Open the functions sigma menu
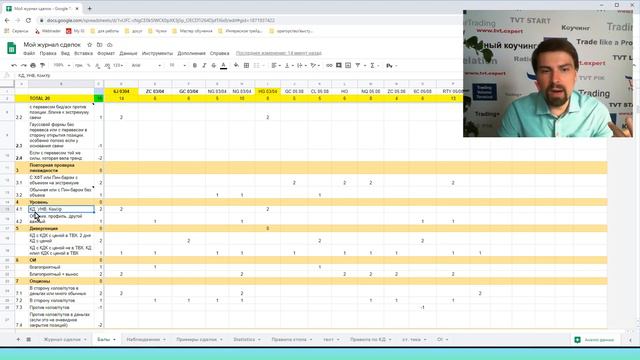 372,65
